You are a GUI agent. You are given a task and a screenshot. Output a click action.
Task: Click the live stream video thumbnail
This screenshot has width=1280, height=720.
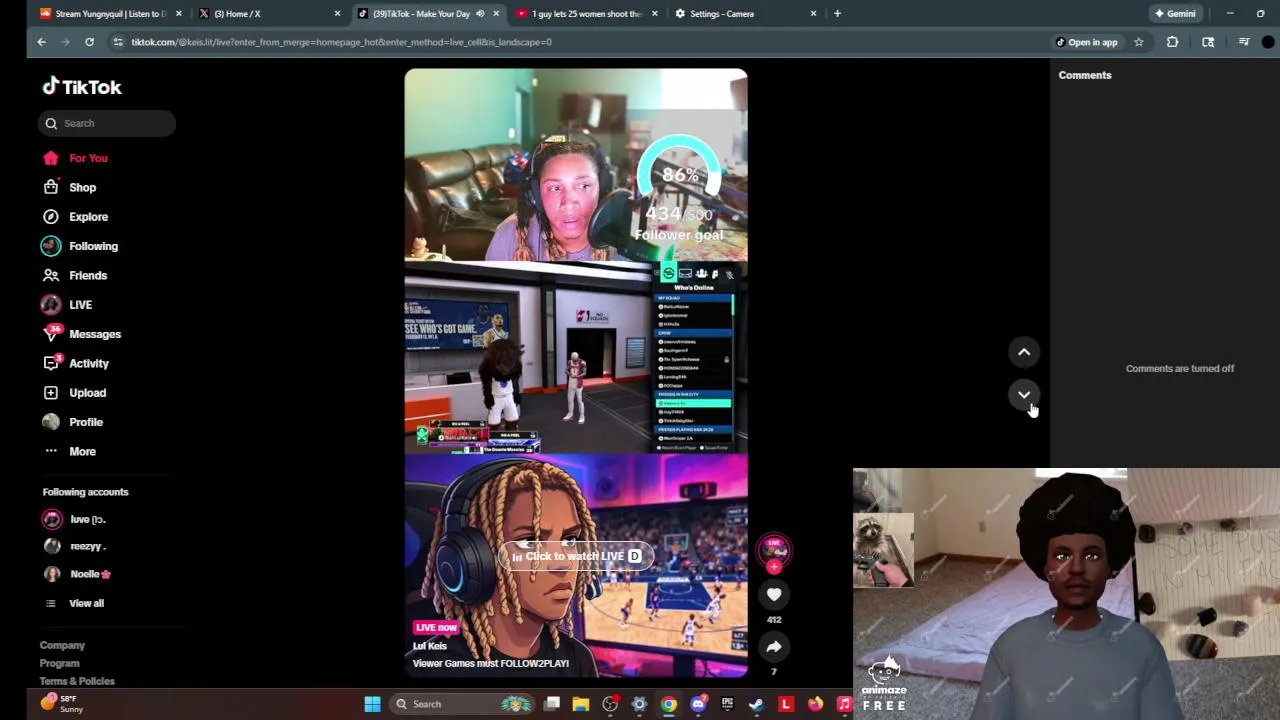[576, 373]
